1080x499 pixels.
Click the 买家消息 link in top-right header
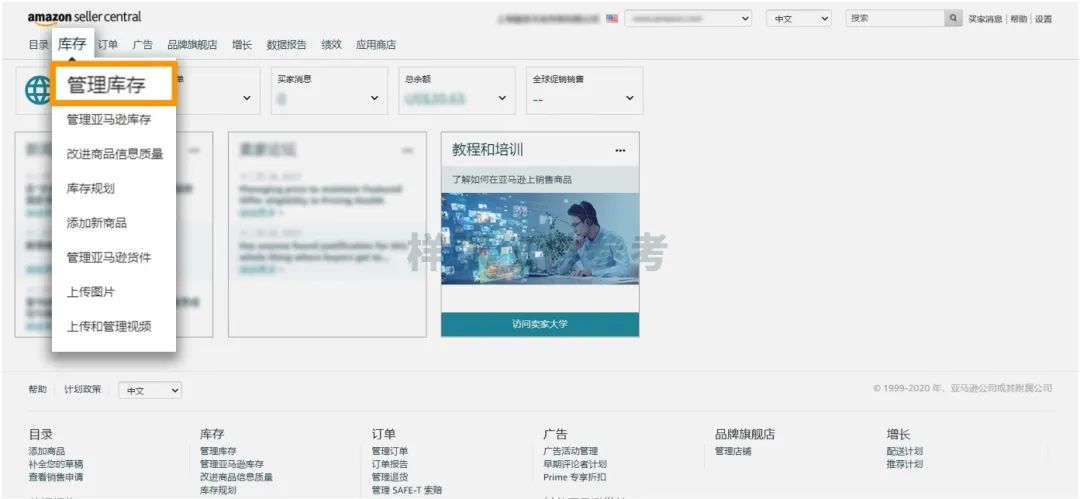986,19
